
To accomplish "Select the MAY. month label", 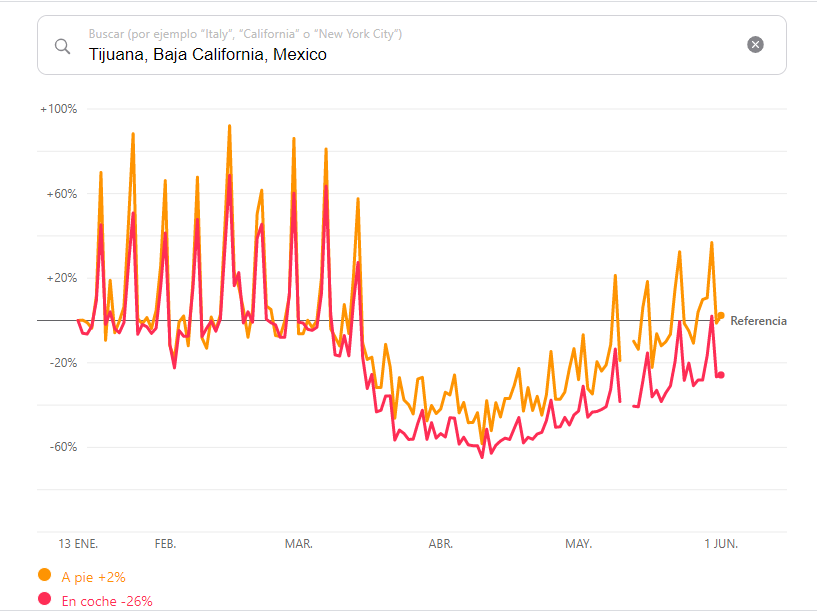I will pyautogui.click(x=578, y=544).
